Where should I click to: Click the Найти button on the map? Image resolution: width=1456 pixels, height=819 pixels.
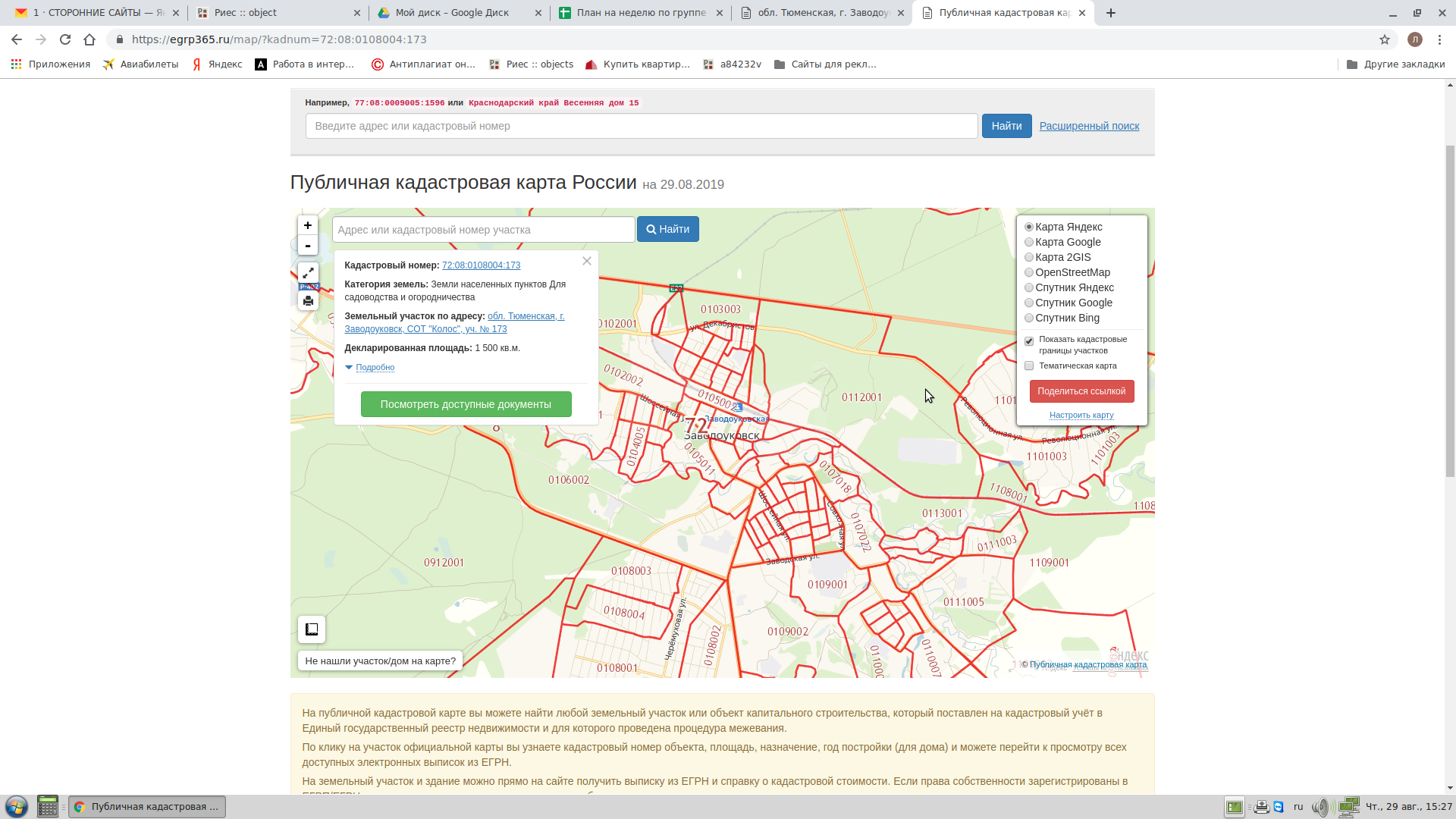point(668,229)
